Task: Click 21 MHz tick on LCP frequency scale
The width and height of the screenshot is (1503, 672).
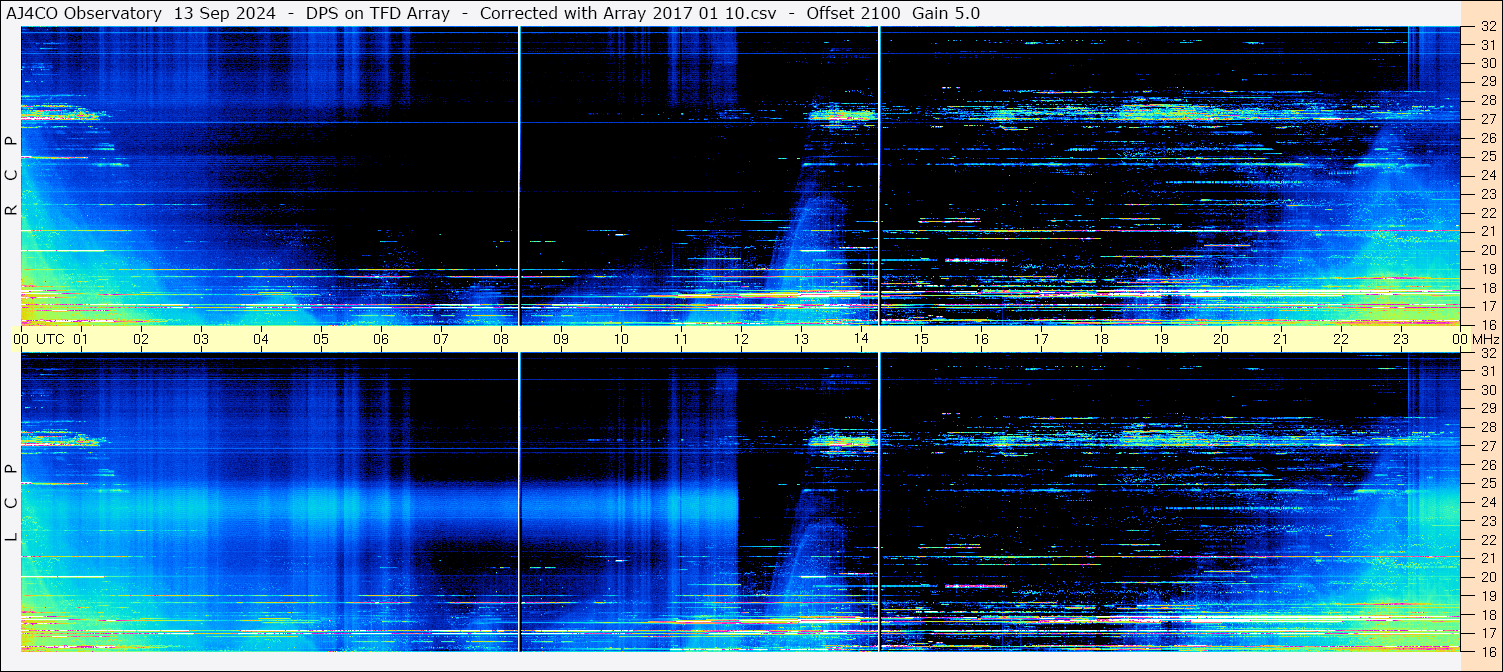Action: point(1488,558)
